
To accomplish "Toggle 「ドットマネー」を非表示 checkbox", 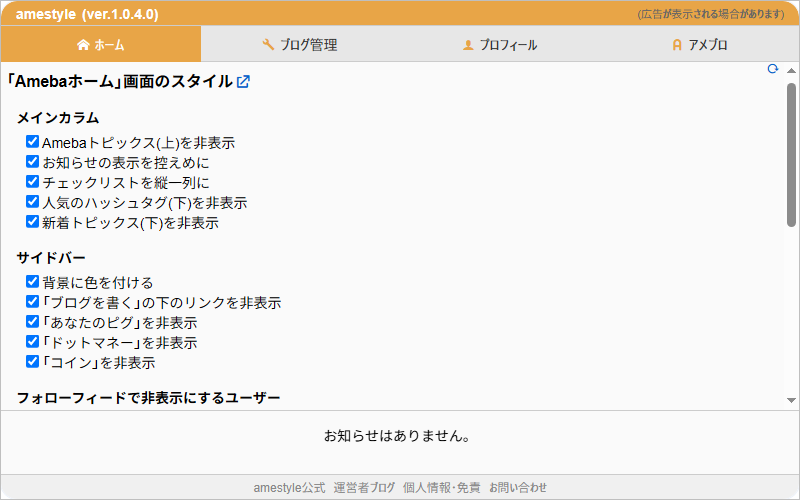I will (x=32, y=342).
